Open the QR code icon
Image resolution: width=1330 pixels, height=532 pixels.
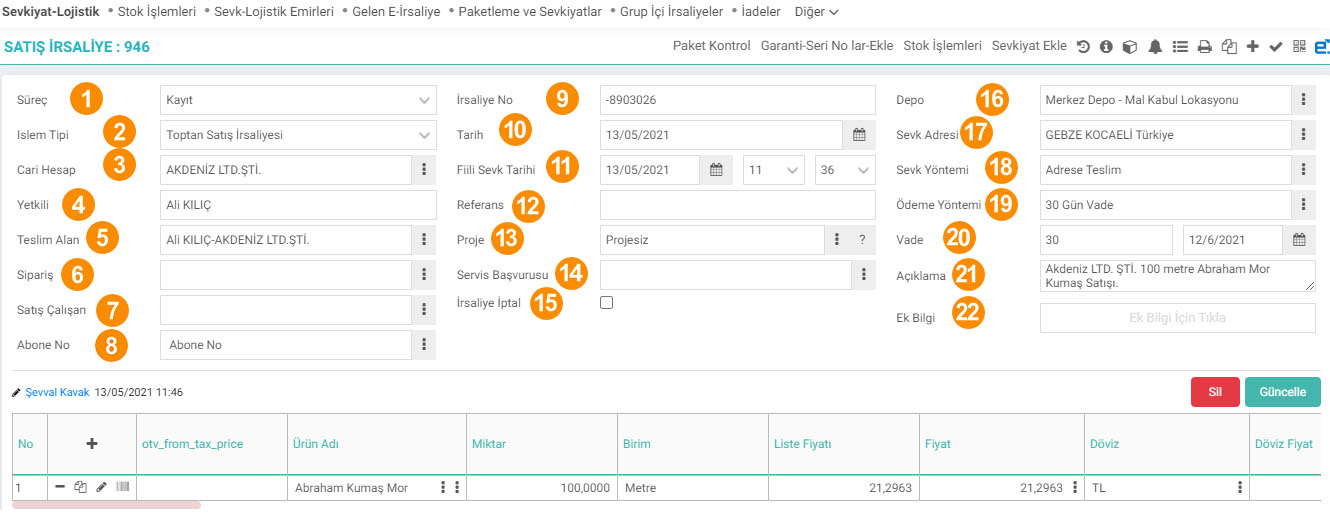coord(1299,46)
